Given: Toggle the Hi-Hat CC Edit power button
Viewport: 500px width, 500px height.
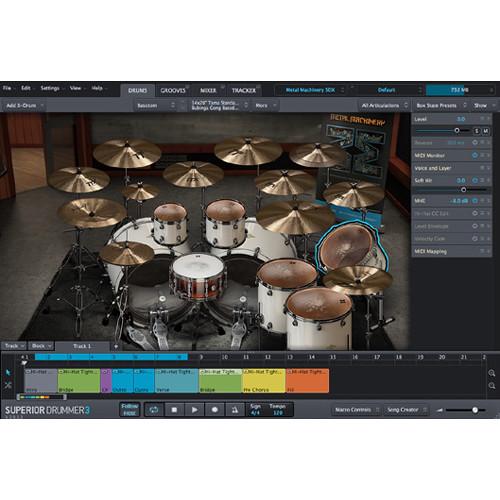Looking at the screenshot, I should (475, 213).
